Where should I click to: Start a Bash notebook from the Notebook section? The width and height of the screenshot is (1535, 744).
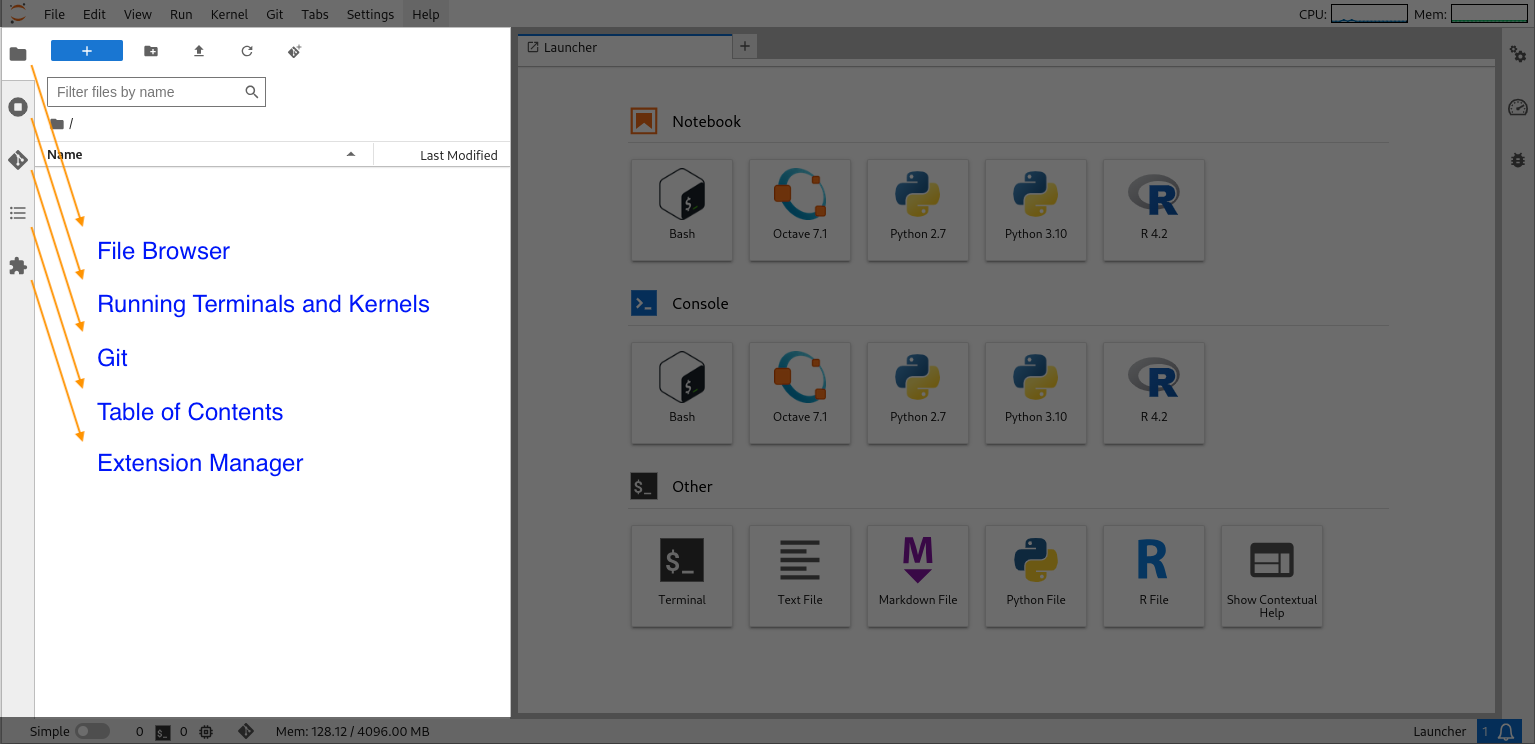[682, 210]
